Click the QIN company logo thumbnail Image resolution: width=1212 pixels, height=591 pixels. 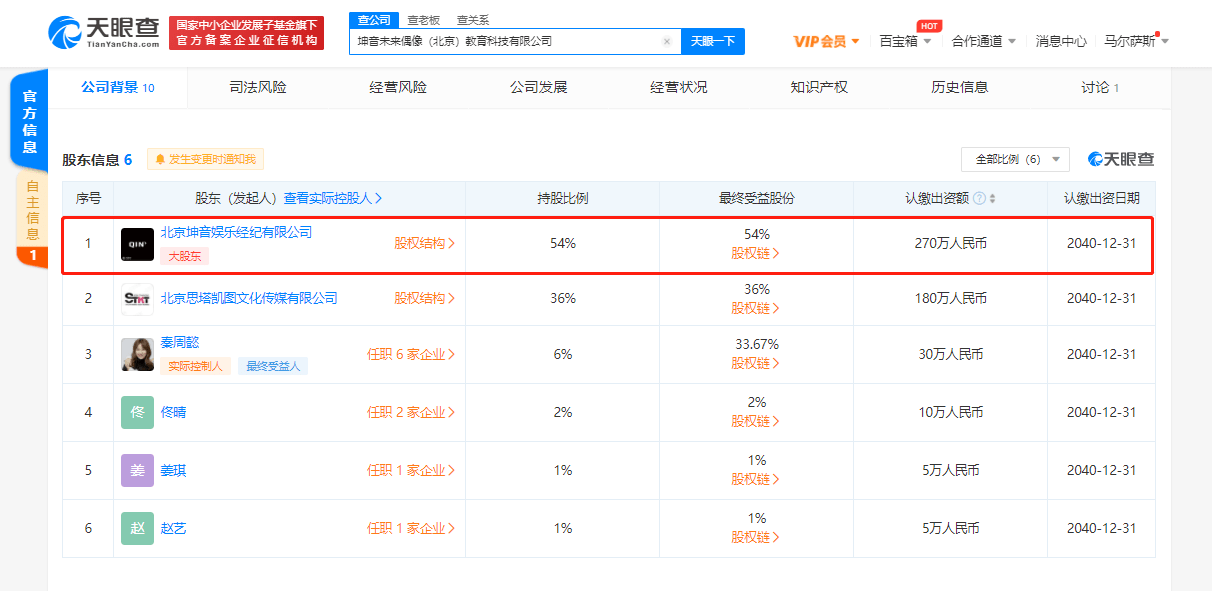coord(137,244)
